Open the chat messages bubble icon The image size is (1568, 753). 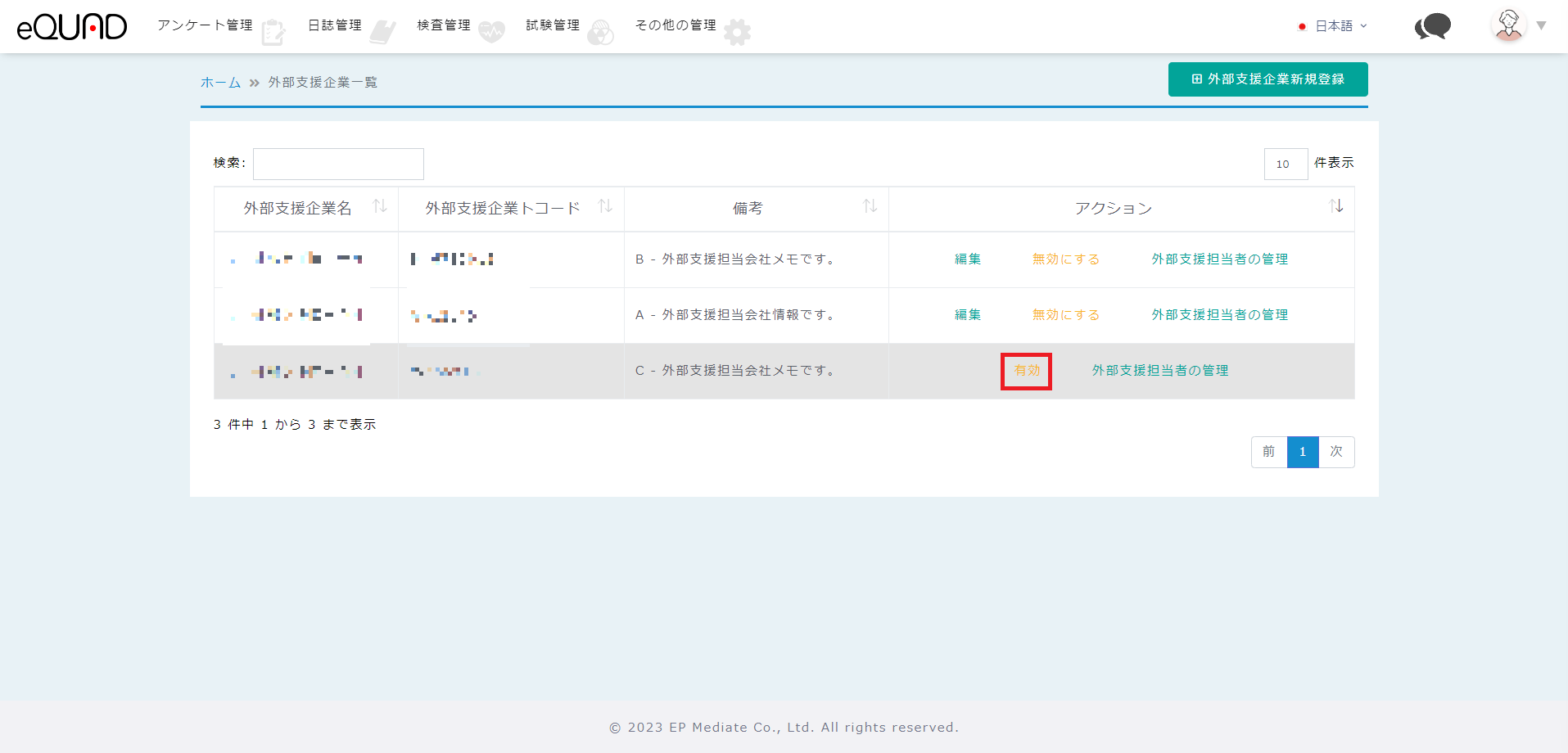1432,26
